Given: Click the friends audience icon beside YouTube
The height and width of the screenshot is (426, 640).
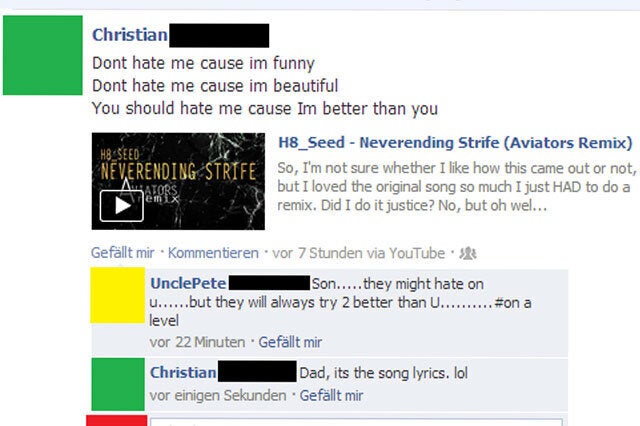Looking at the screenshot, I should [x=468, y=253].
